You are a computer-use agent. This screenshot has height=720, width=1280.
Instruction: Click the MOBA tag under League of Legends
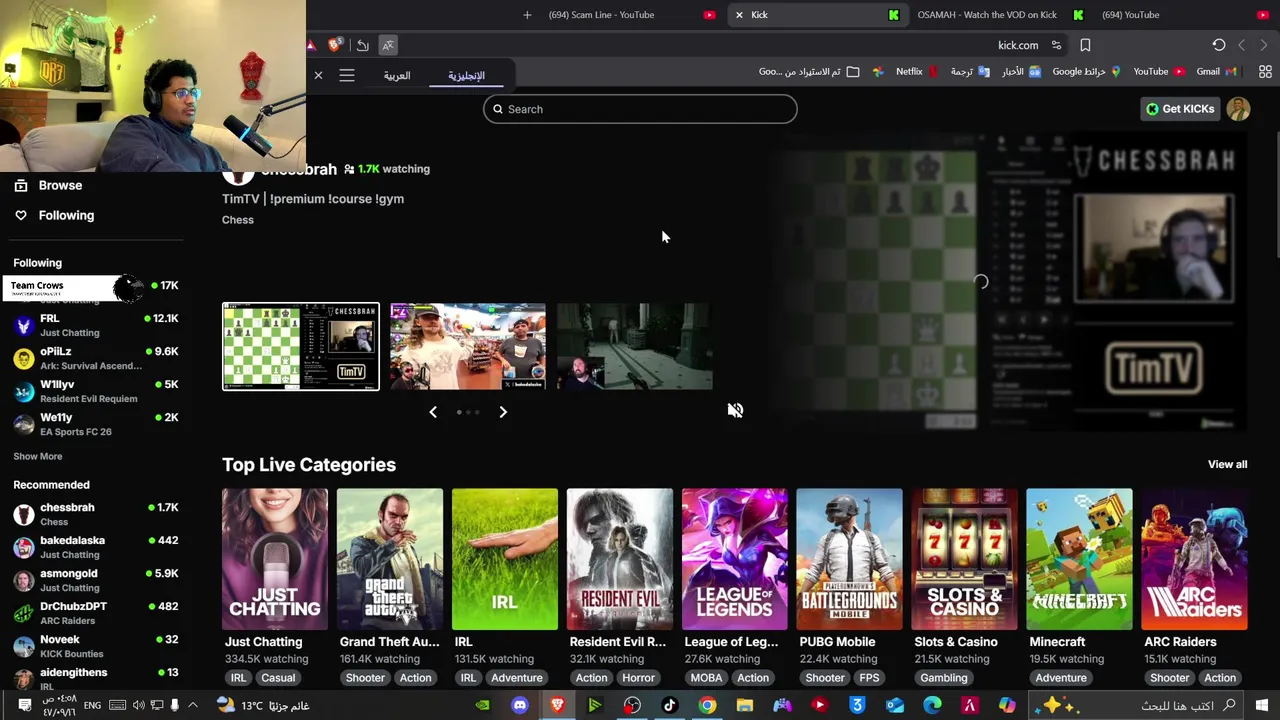coord(706,678)
